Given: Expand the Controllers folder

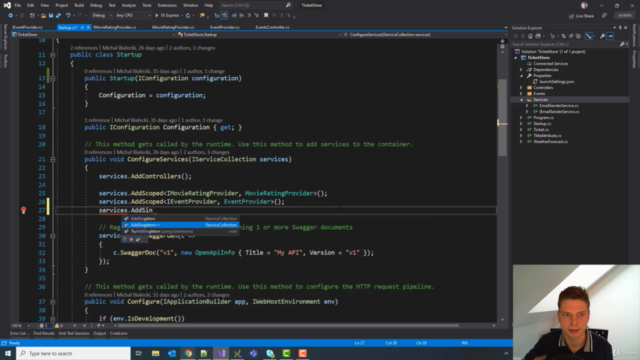Looking at the screenshot, I should [521, 87].
